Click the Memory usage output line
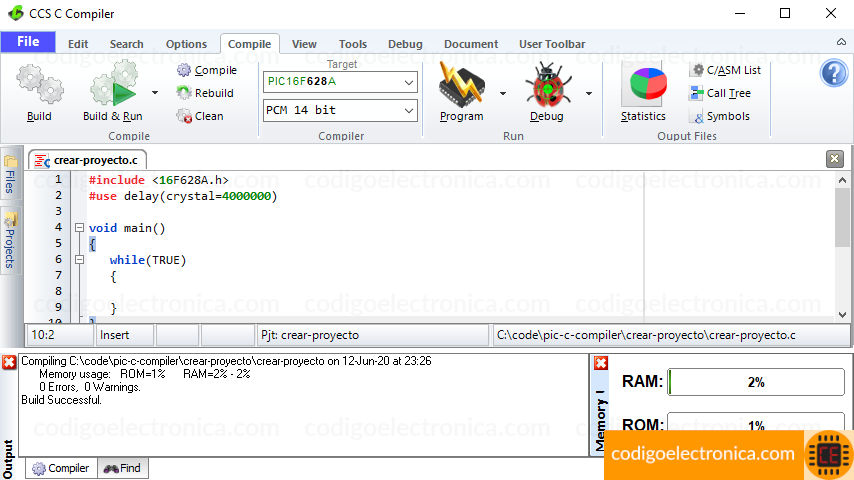This screenshot has height=480, width=854. (x=144, y=374)
